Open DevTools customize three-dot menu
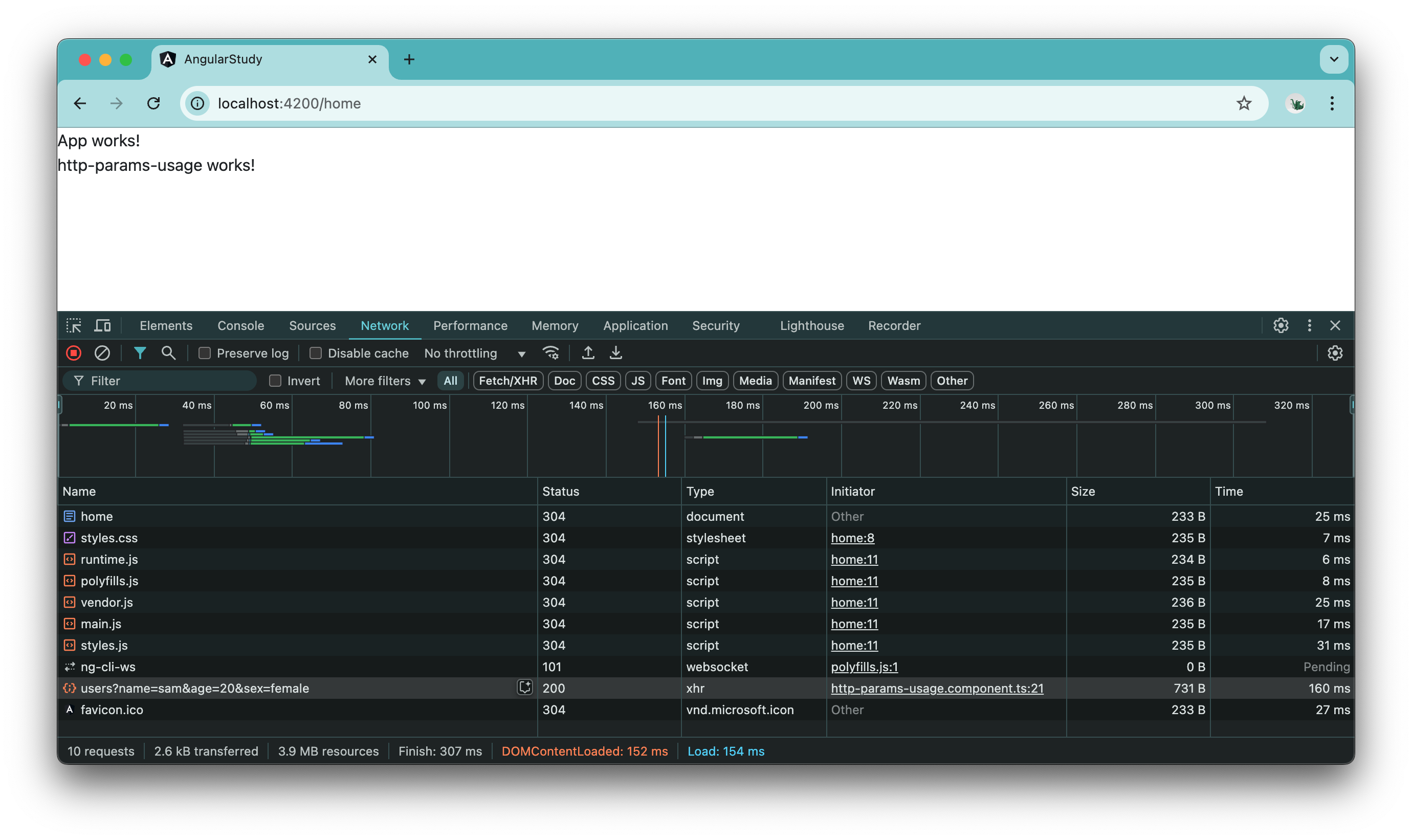This screenshot has width=1412, height=840. (x=1309, y=325)
